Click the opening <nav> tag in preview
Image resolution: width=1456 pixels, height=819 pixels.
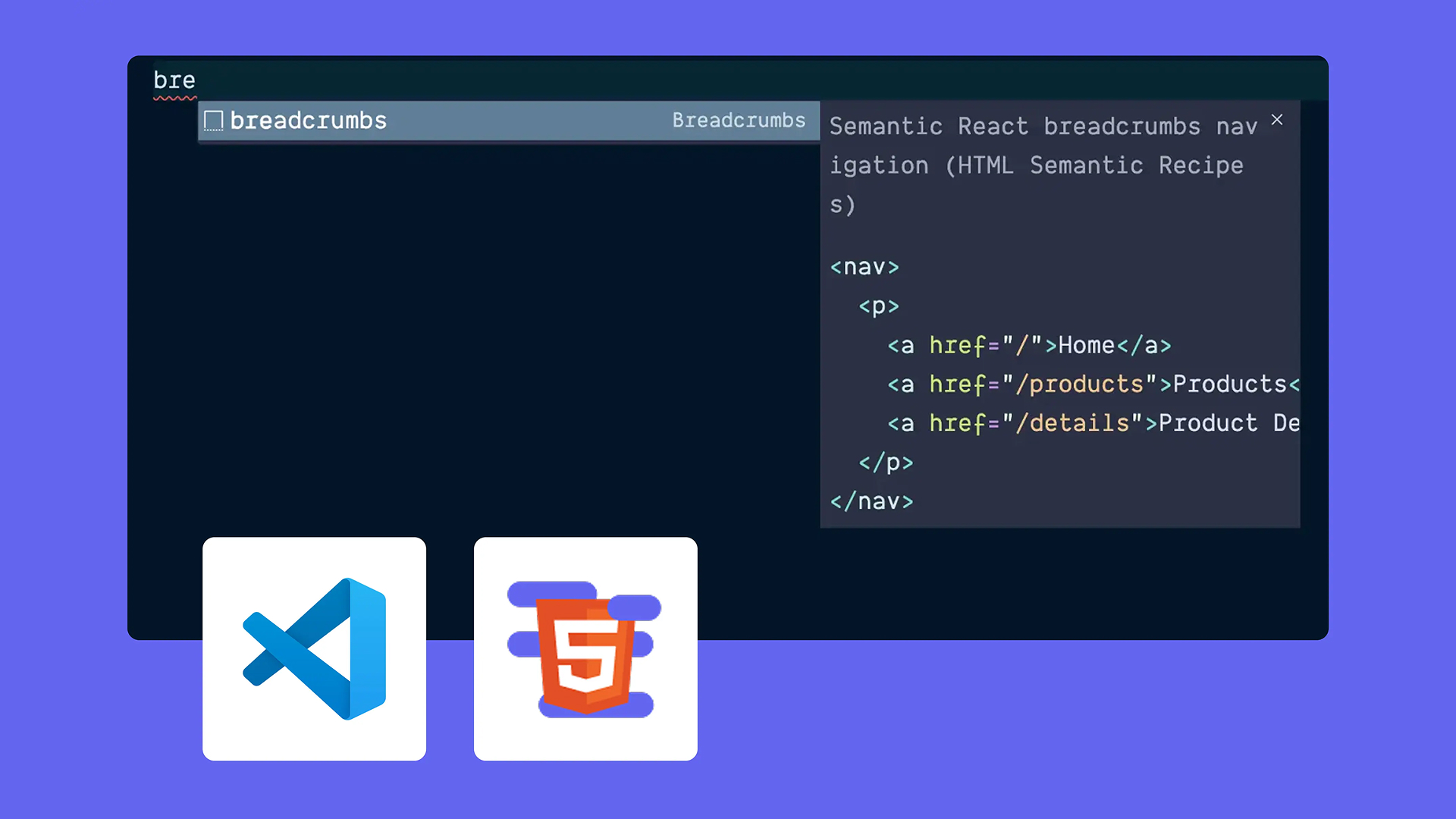[864, 267]
